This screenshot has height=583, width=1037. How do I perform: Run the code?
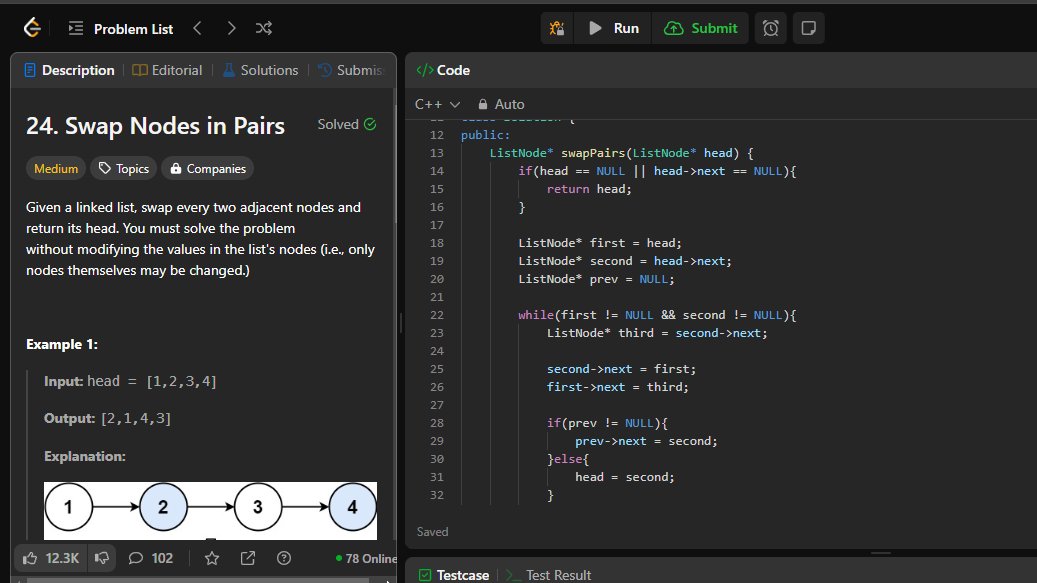[x=613, y=28]
